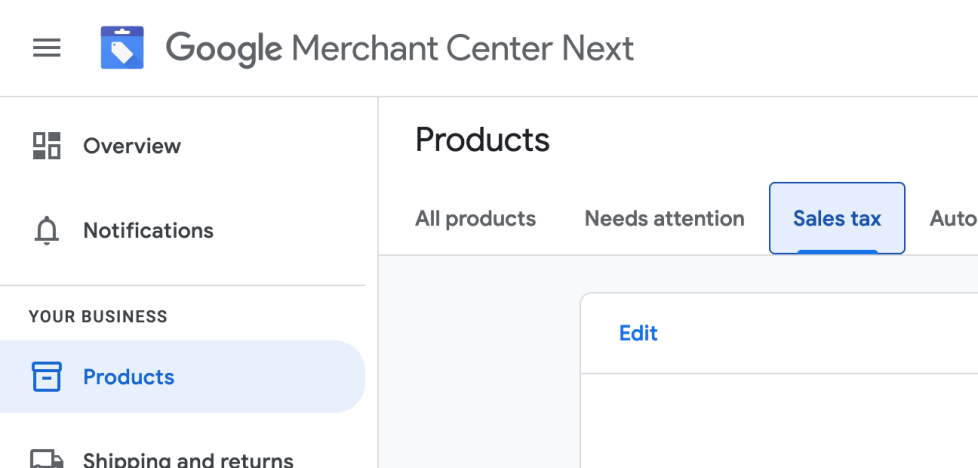Open the partially visible Auto tab

pyautogui.click(x=953, y=218)
